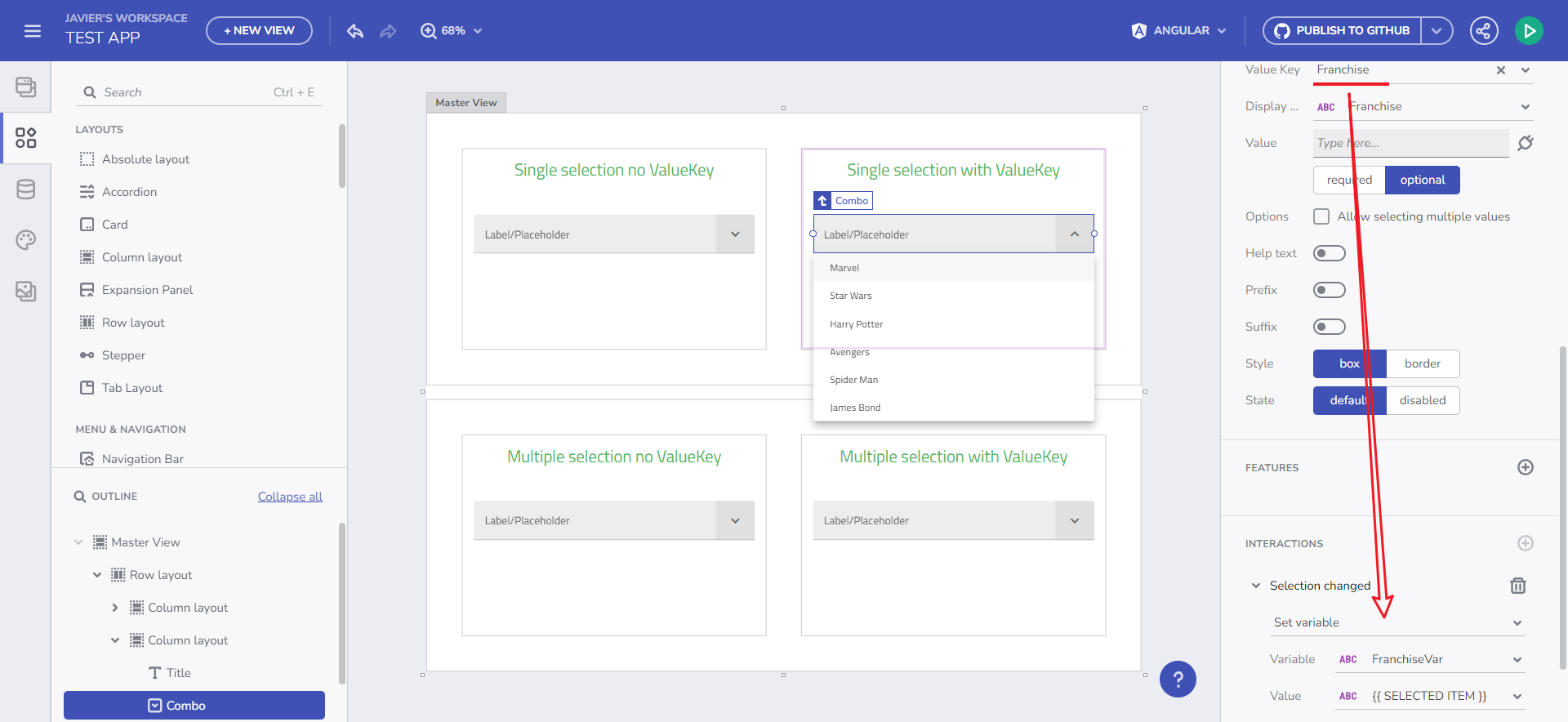Select Row layout in outline tree

[161, 575]
